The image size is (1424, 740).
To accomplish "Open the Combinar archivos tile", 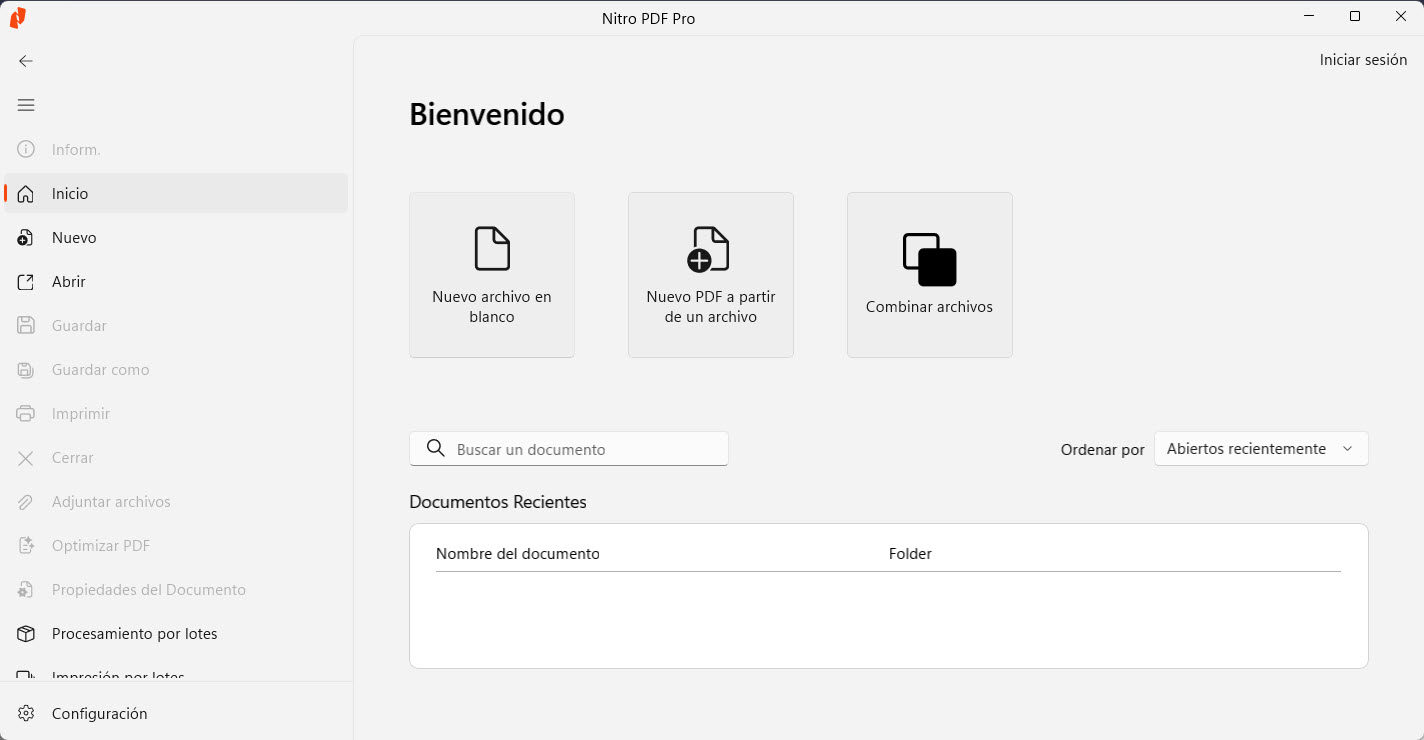I will [930, 275].
